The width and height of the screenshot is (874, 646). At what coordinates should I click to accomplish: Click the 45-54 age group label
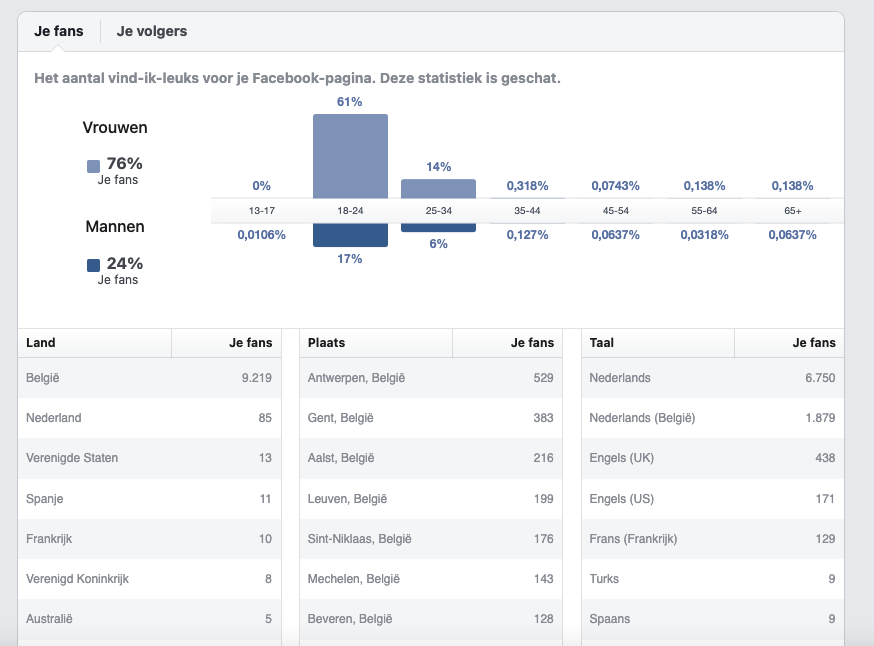coord(615,211)
